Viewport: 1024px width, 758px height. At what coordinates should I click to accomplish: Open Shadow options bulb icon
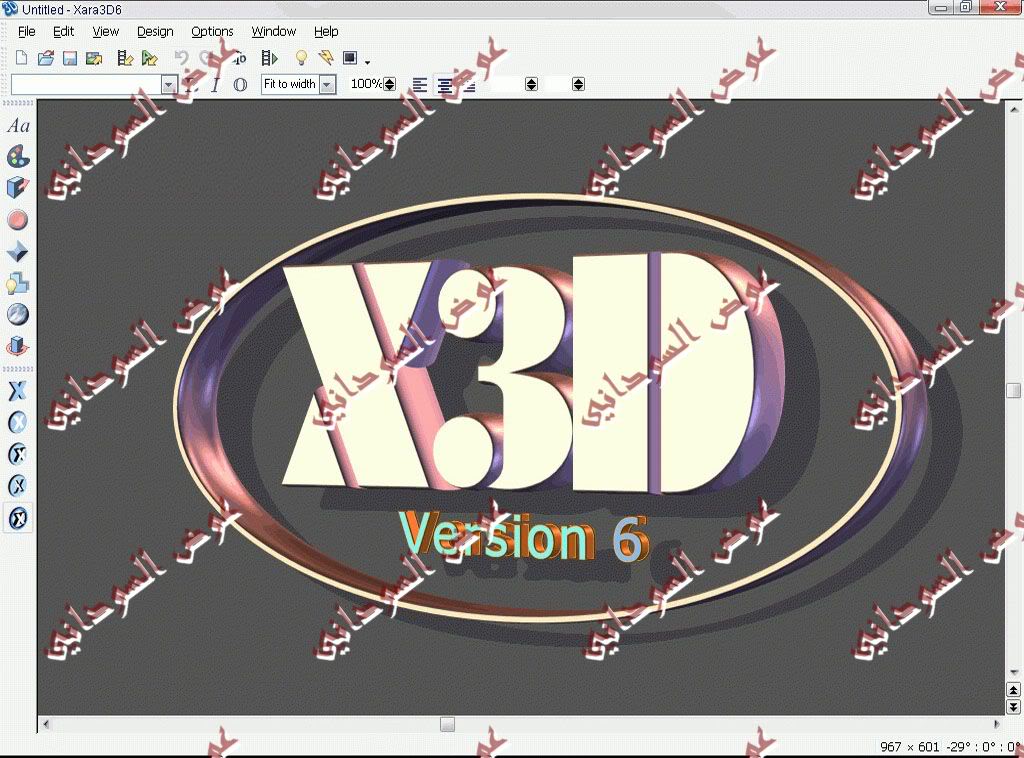[18, 283]
